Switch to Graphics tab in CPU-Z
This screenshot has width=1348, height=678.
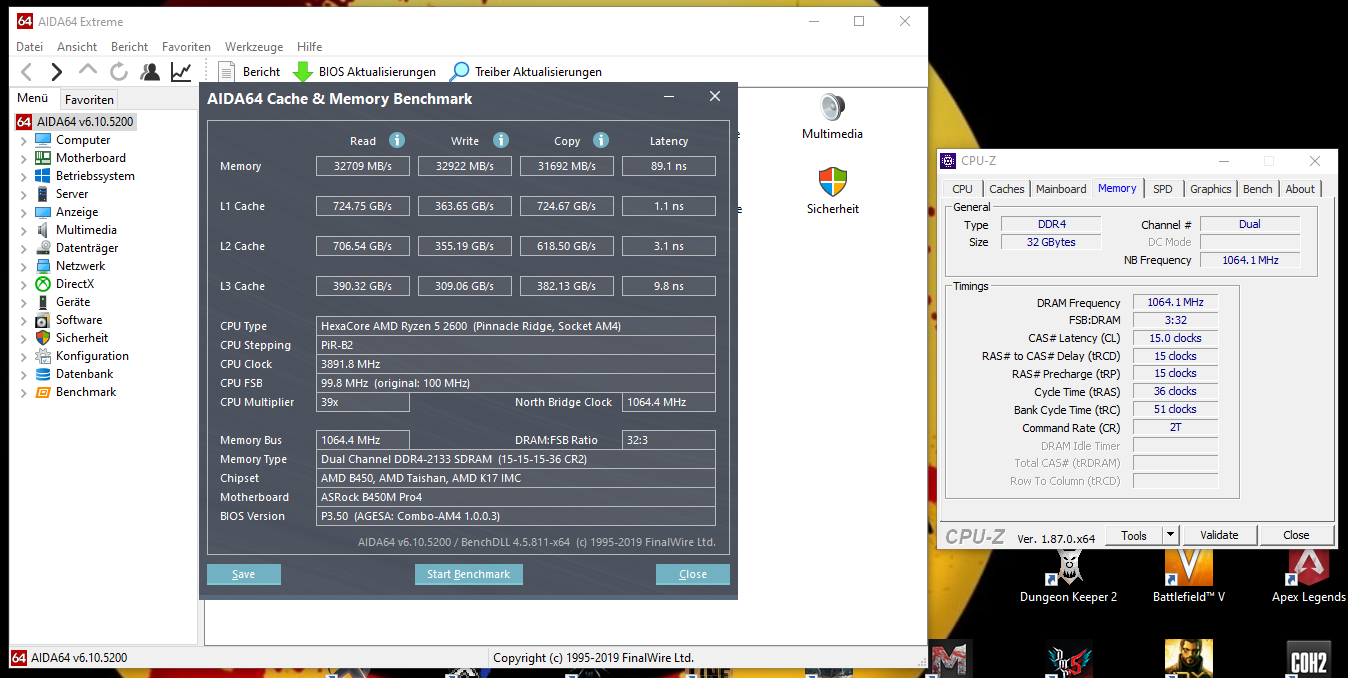tap(1210, 188)
